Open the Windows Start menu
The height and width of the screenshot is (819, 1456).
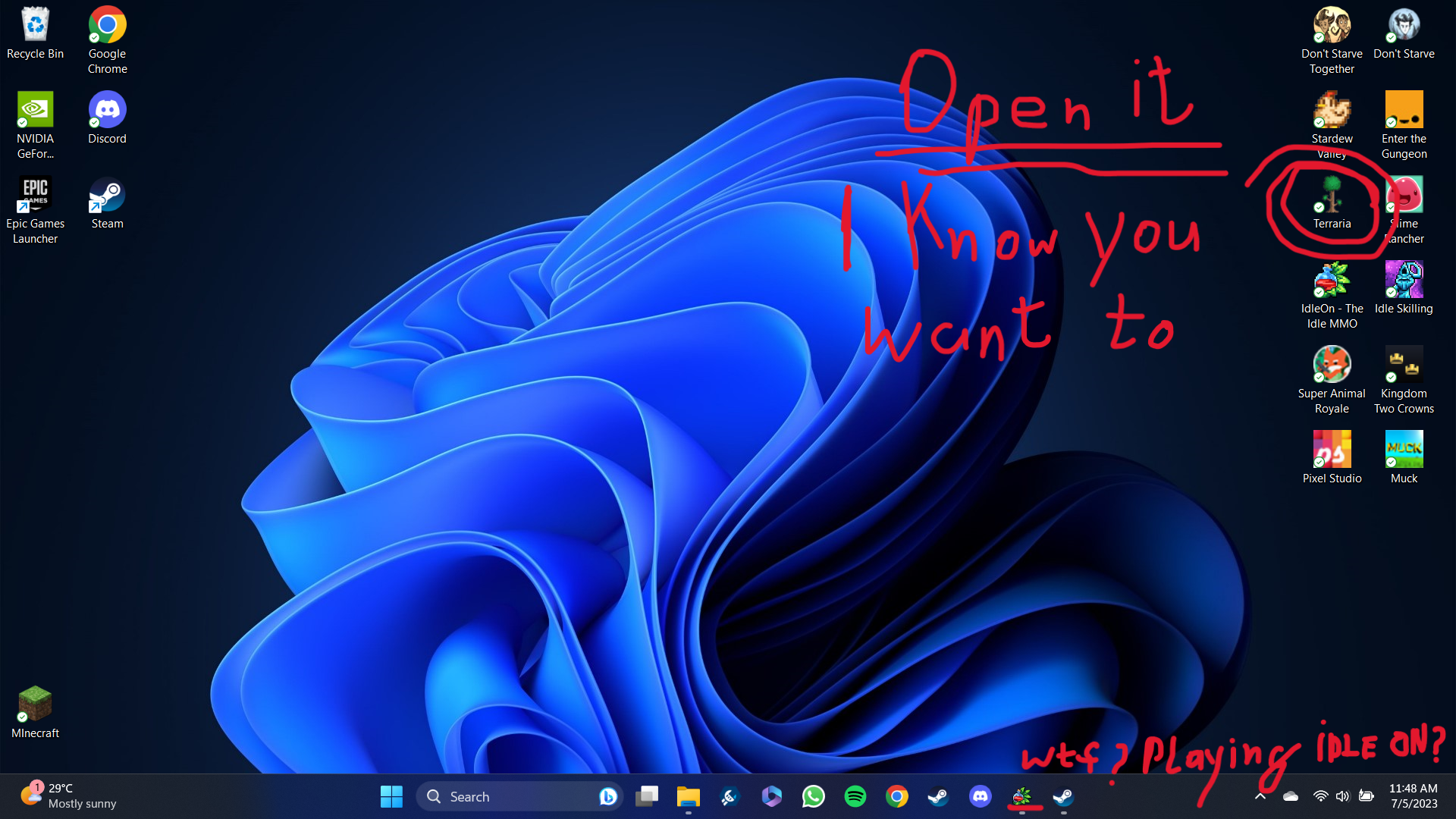click(x=391, y=796)
